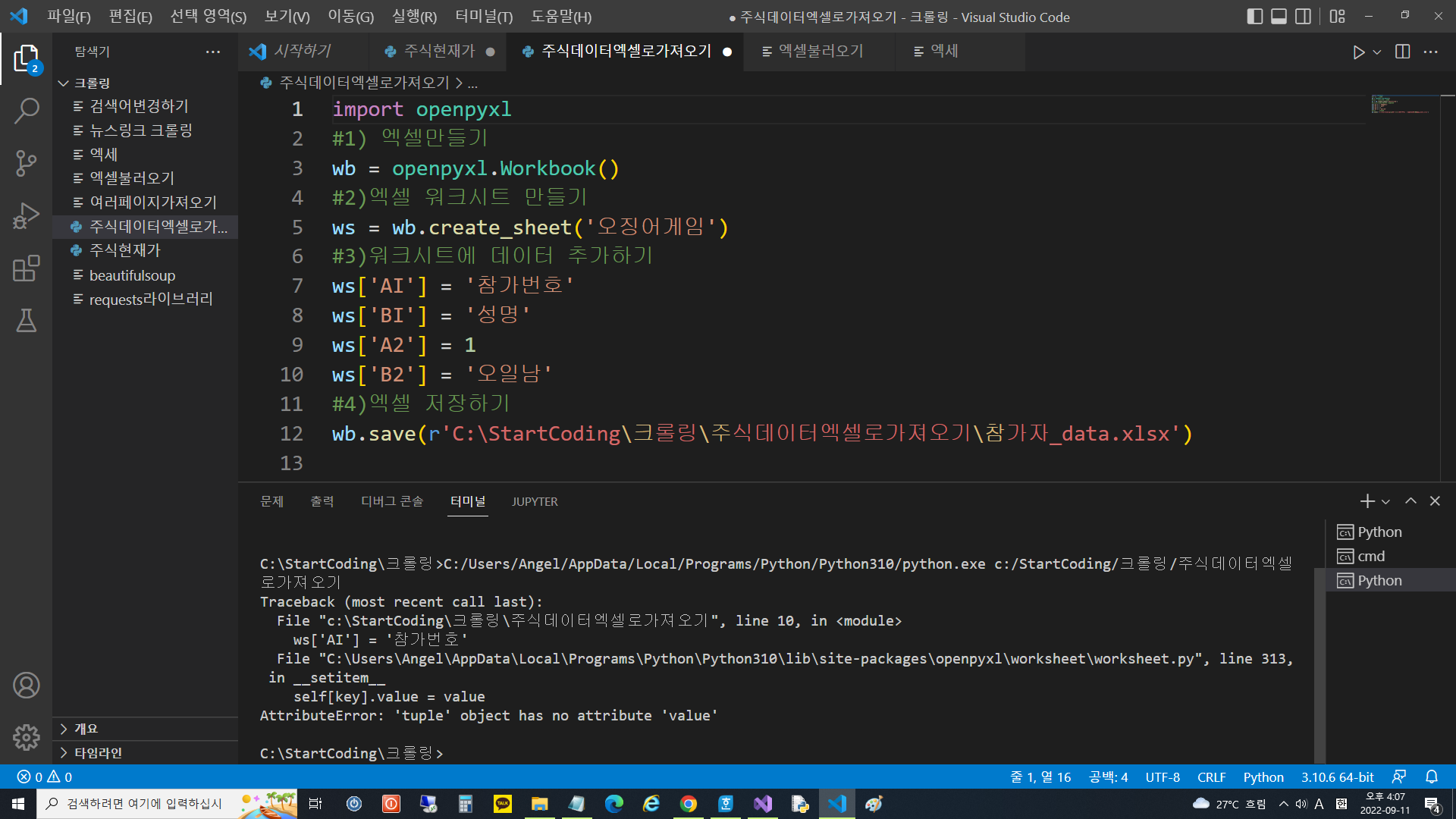Open the Explorer view in activity bar
1456x819 pixels.
coord(26,58)
